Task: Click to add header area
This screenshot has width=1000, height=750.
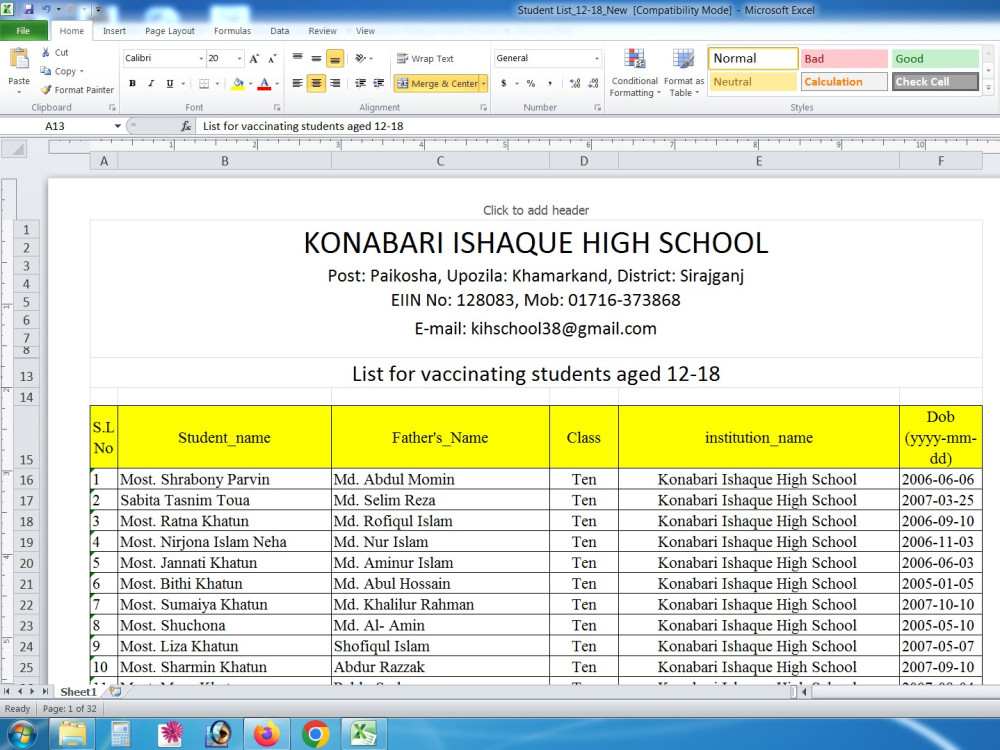Action: [536, 210]
